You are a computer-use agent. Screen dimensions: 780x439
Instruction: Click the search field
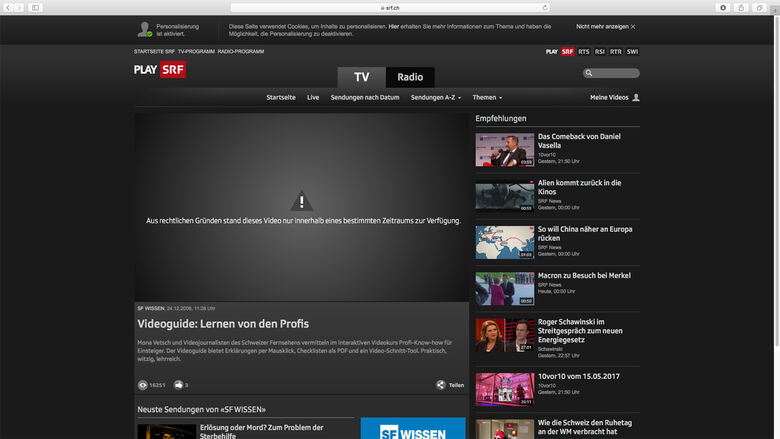click(x=611, y=73)
